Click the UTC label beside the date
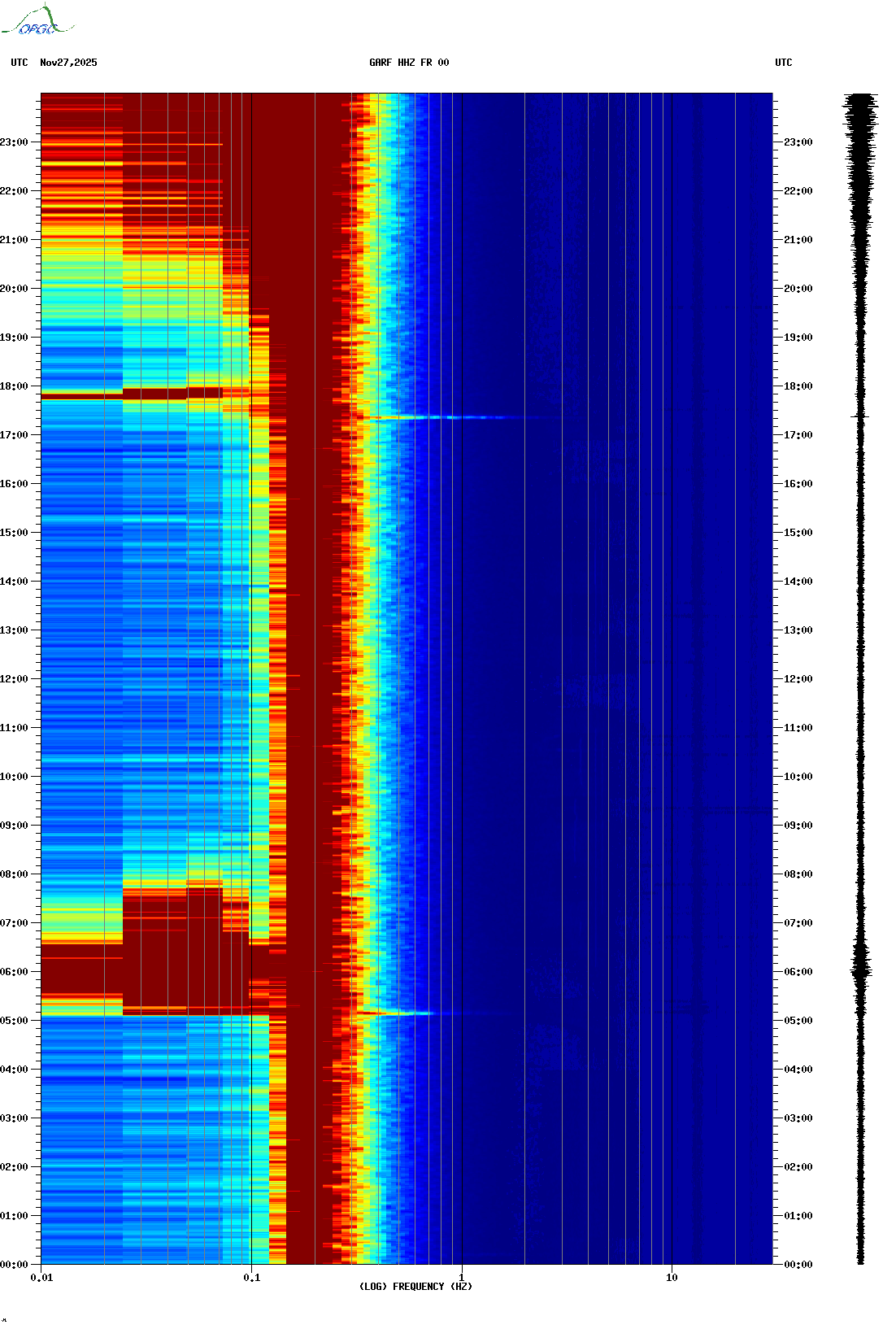 20,63
